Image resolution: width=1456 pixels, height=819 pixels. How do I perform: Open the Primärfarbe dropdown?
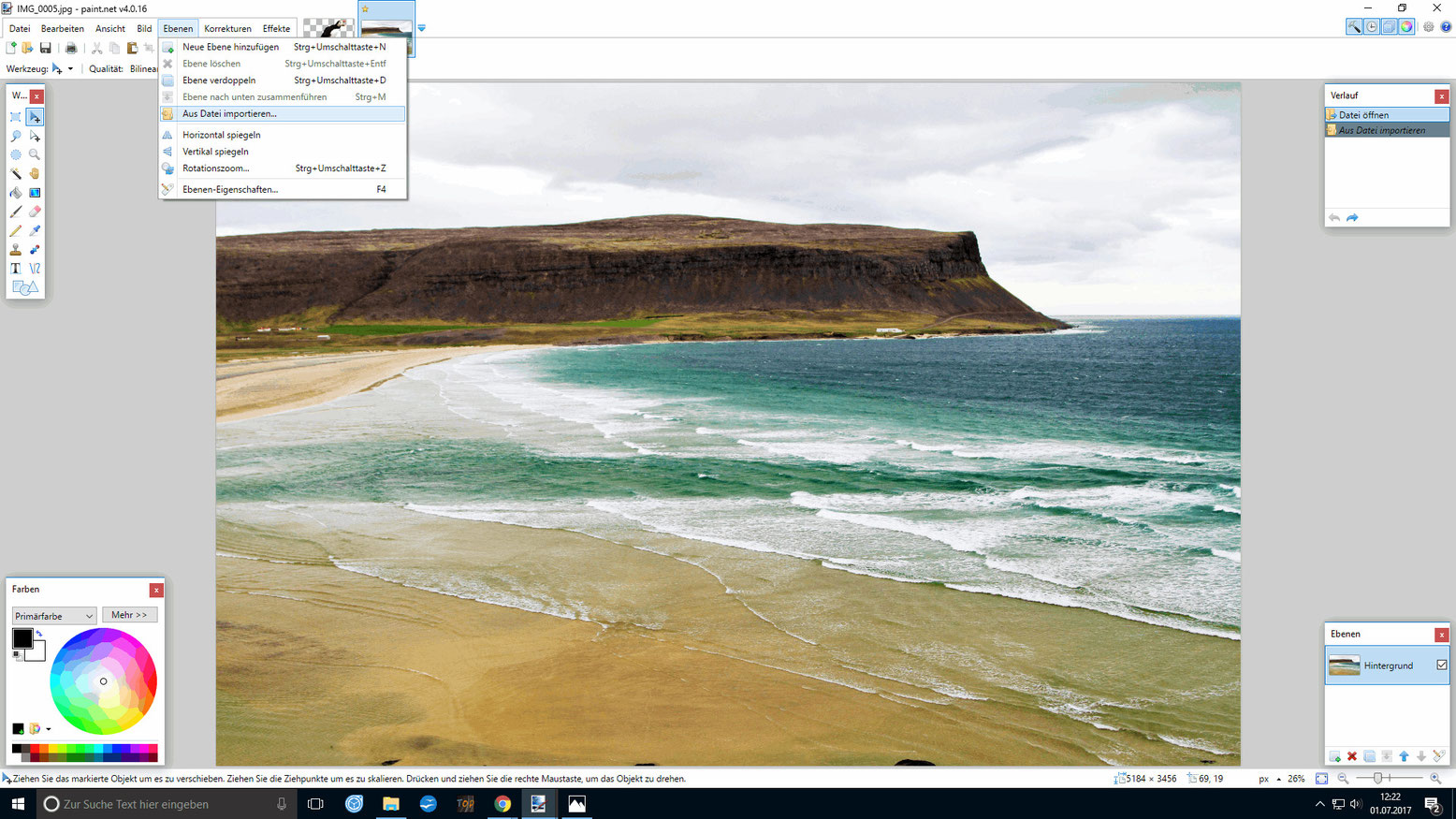coord(54,616)
